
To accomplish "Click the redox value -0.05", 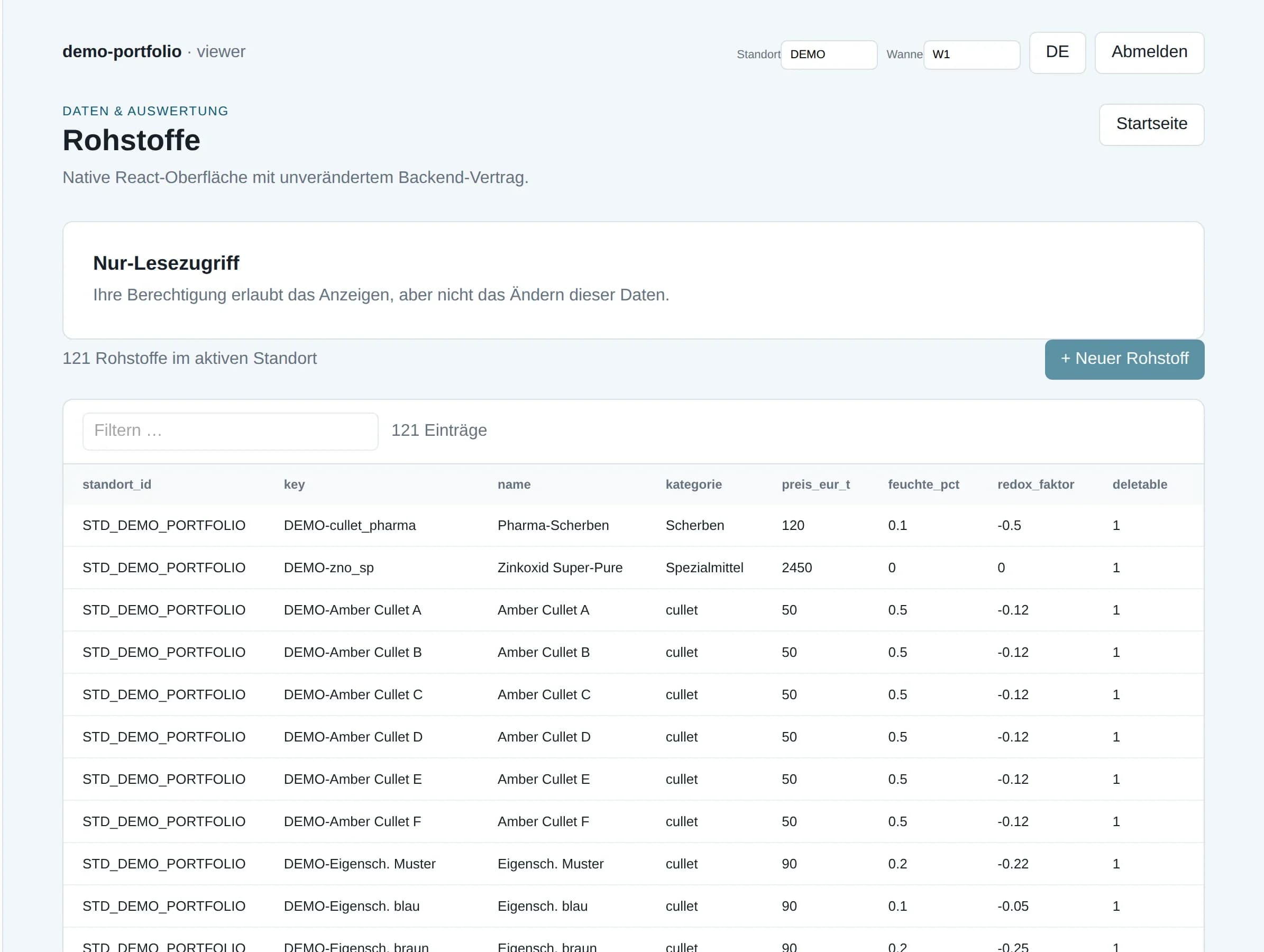I will [1013, 905].
